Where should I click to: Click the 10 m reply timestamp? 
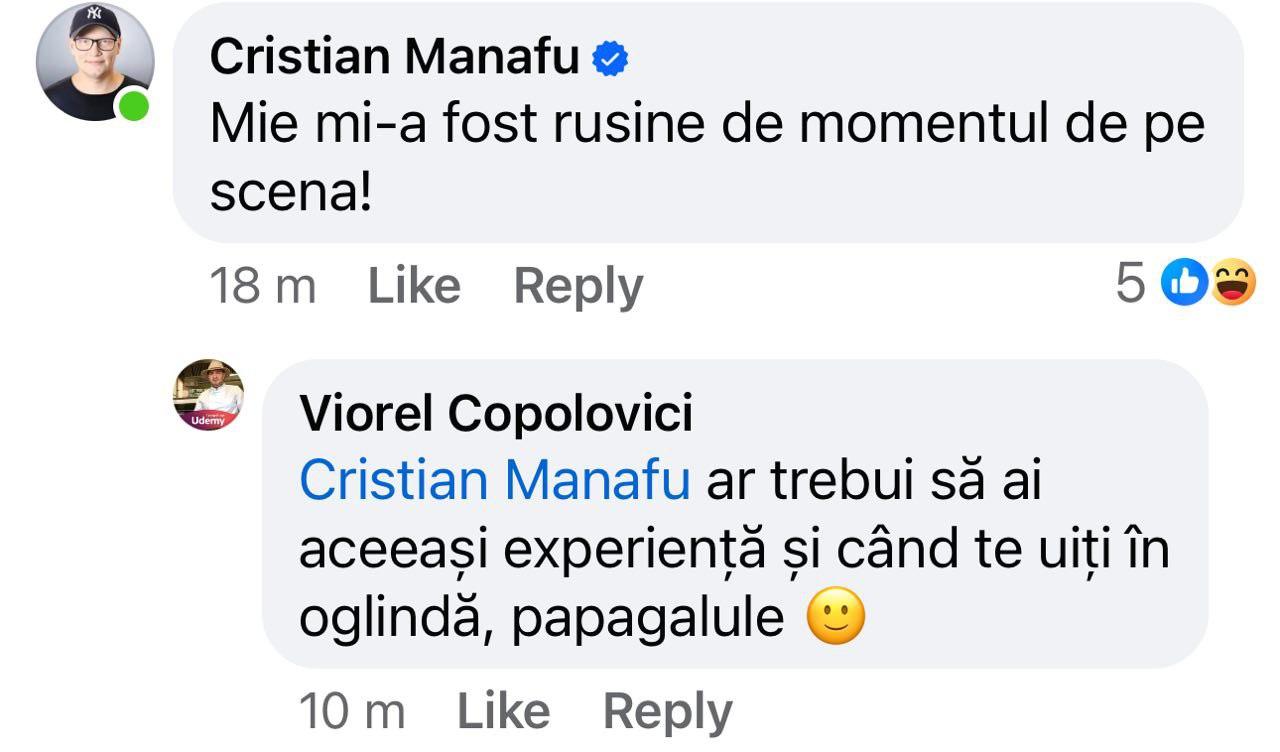pyautogui.click(x=352, y=713)
